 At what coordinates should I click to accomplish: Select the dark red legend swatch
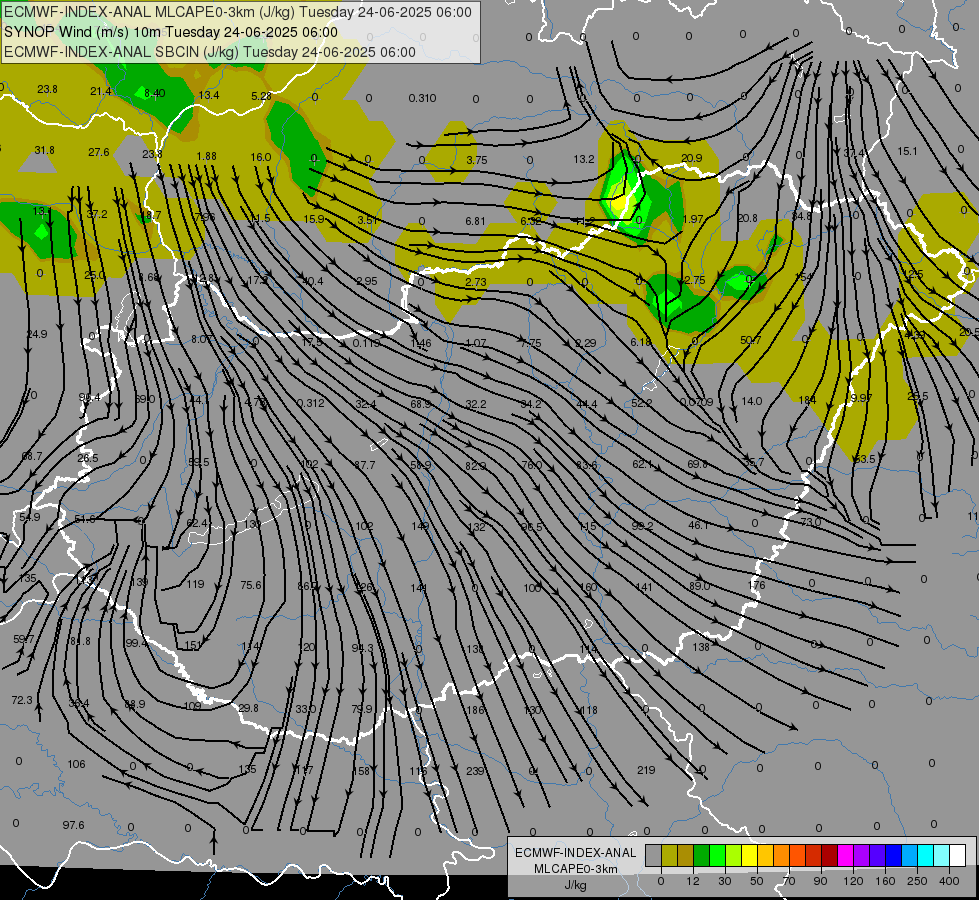click(829, 856)
